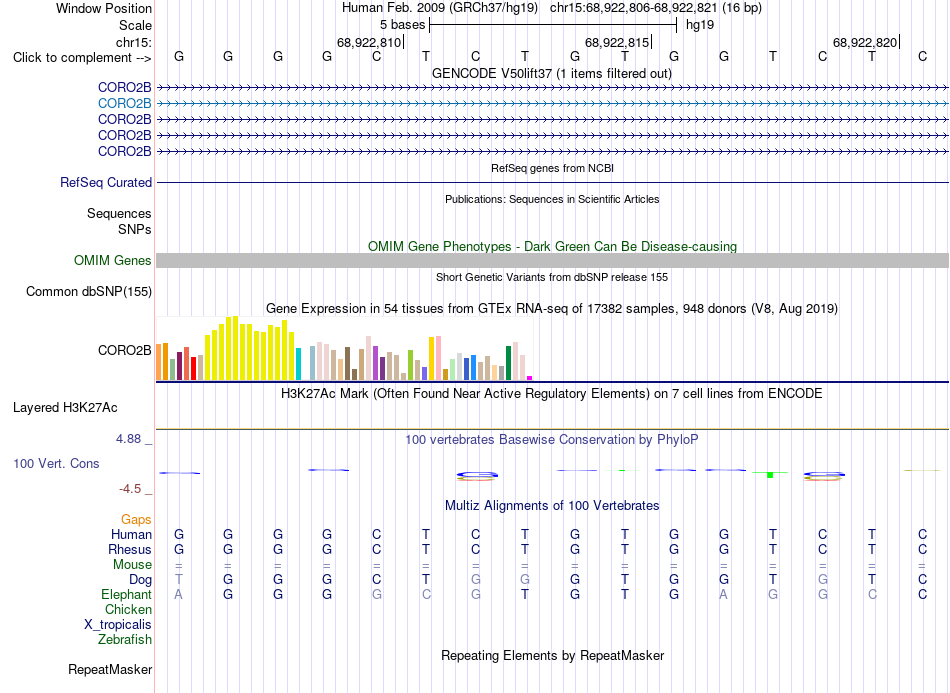Click the red bar in GTEx chart
Screen dimensions: 950x693
pos(193,368)
